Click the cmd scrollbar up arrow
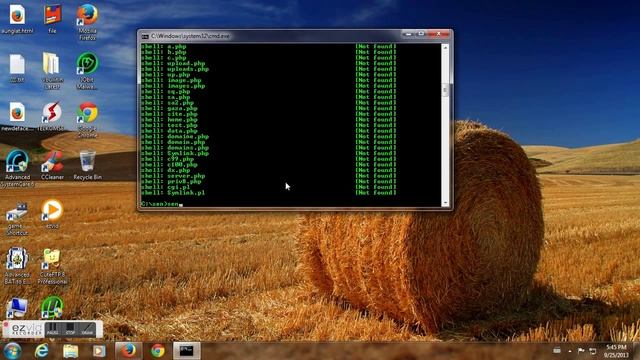 click(445, 47)
